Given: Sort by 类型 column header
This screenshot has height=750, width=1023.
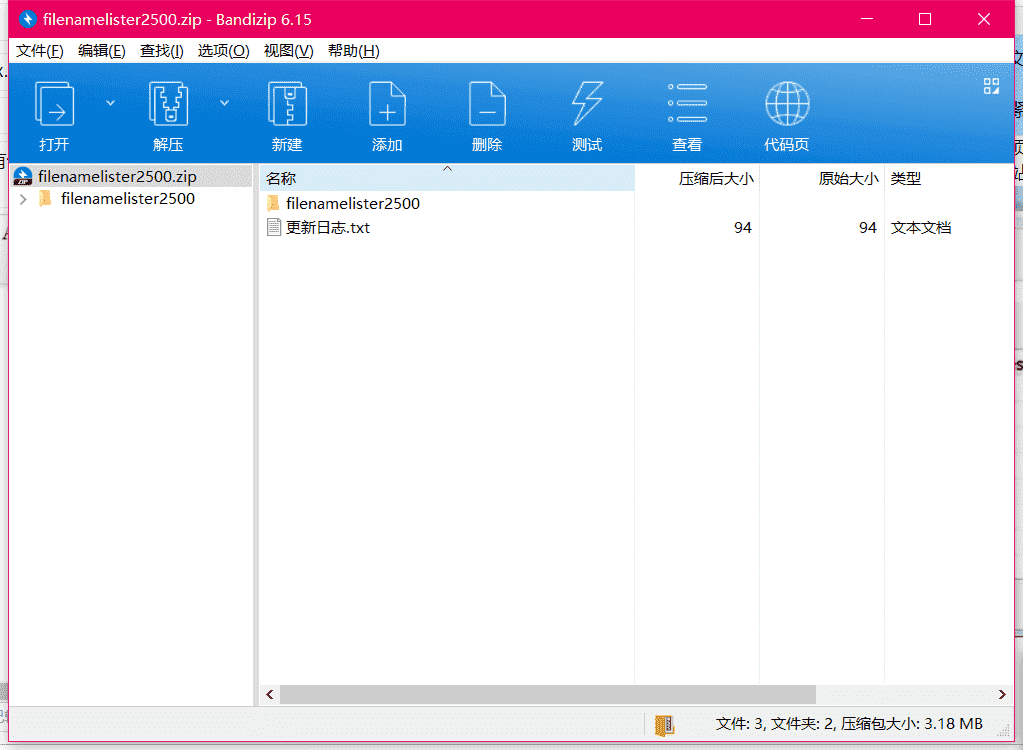Looking at the screenshot, I should (949, 178).
